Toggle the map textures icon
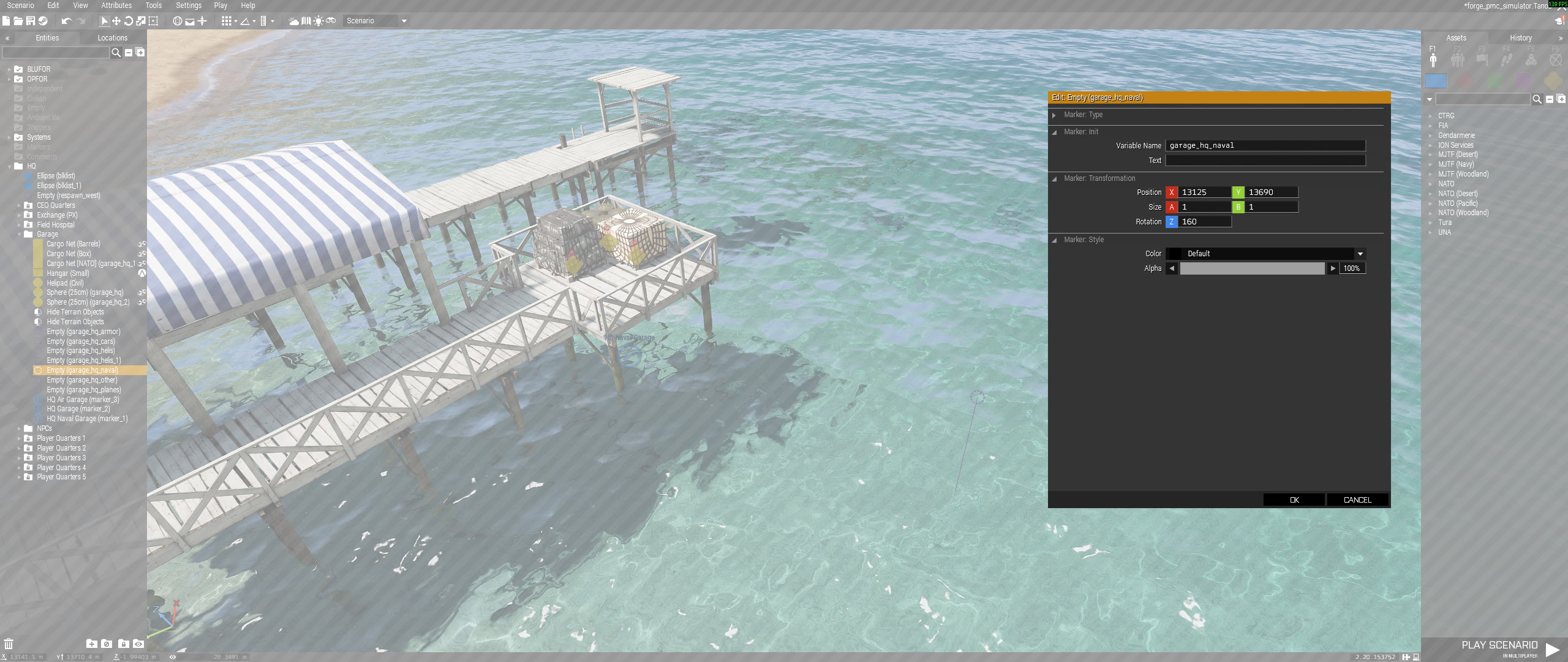 point(306,21)
